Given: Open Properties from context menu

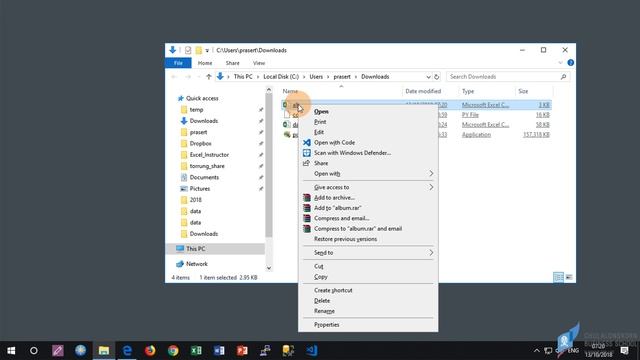Looking at the screenshot, I should coord(327,325).
